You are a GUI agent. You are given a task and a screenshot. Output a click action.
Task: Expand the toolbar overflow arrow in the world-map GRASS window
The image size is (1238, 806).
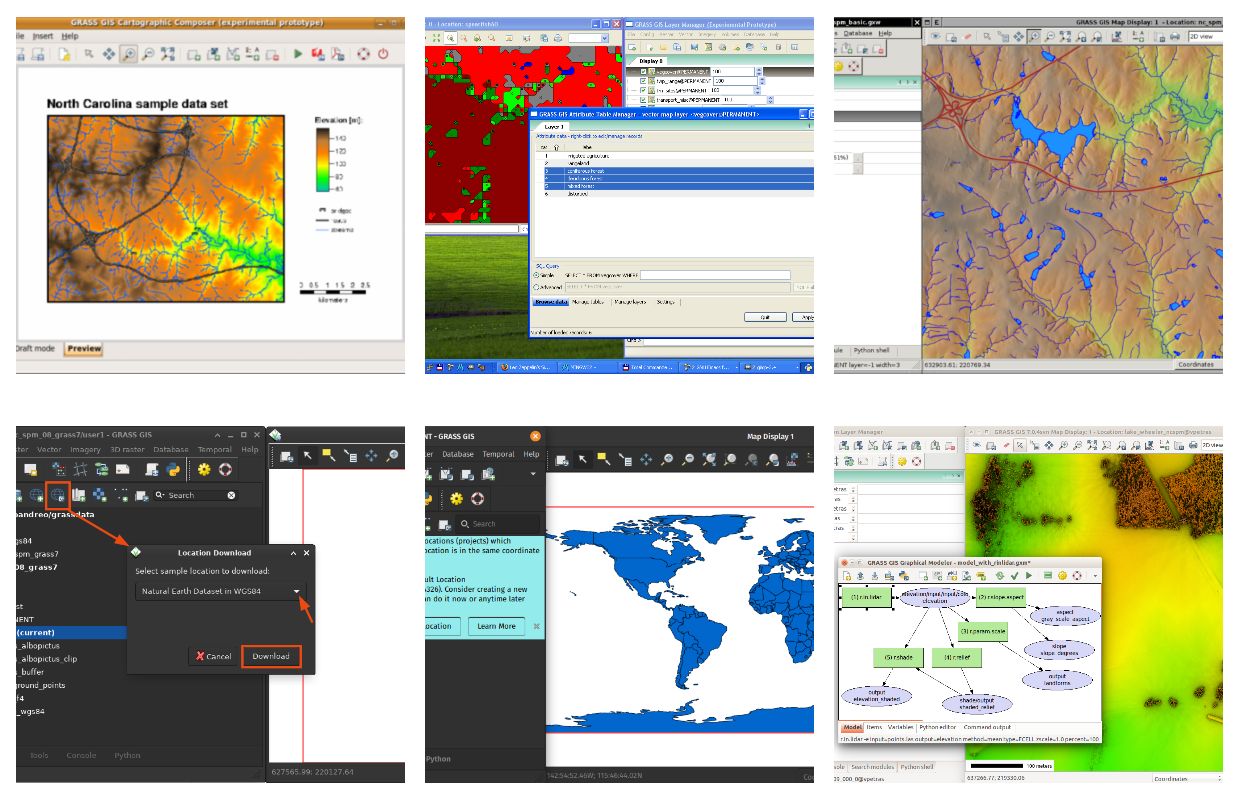533,474
